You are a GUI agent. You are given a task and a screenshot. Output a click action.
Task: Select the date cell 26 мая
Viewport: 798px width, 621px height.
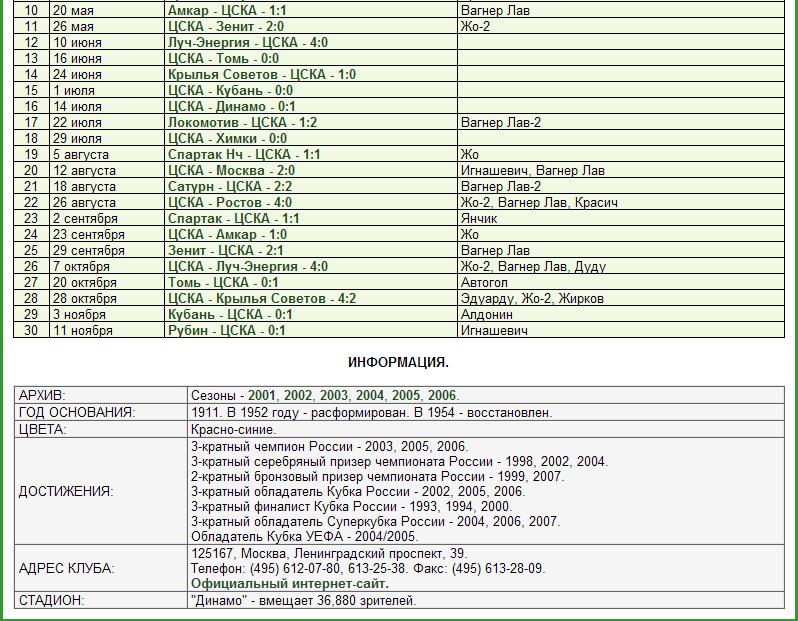[107, 26]
